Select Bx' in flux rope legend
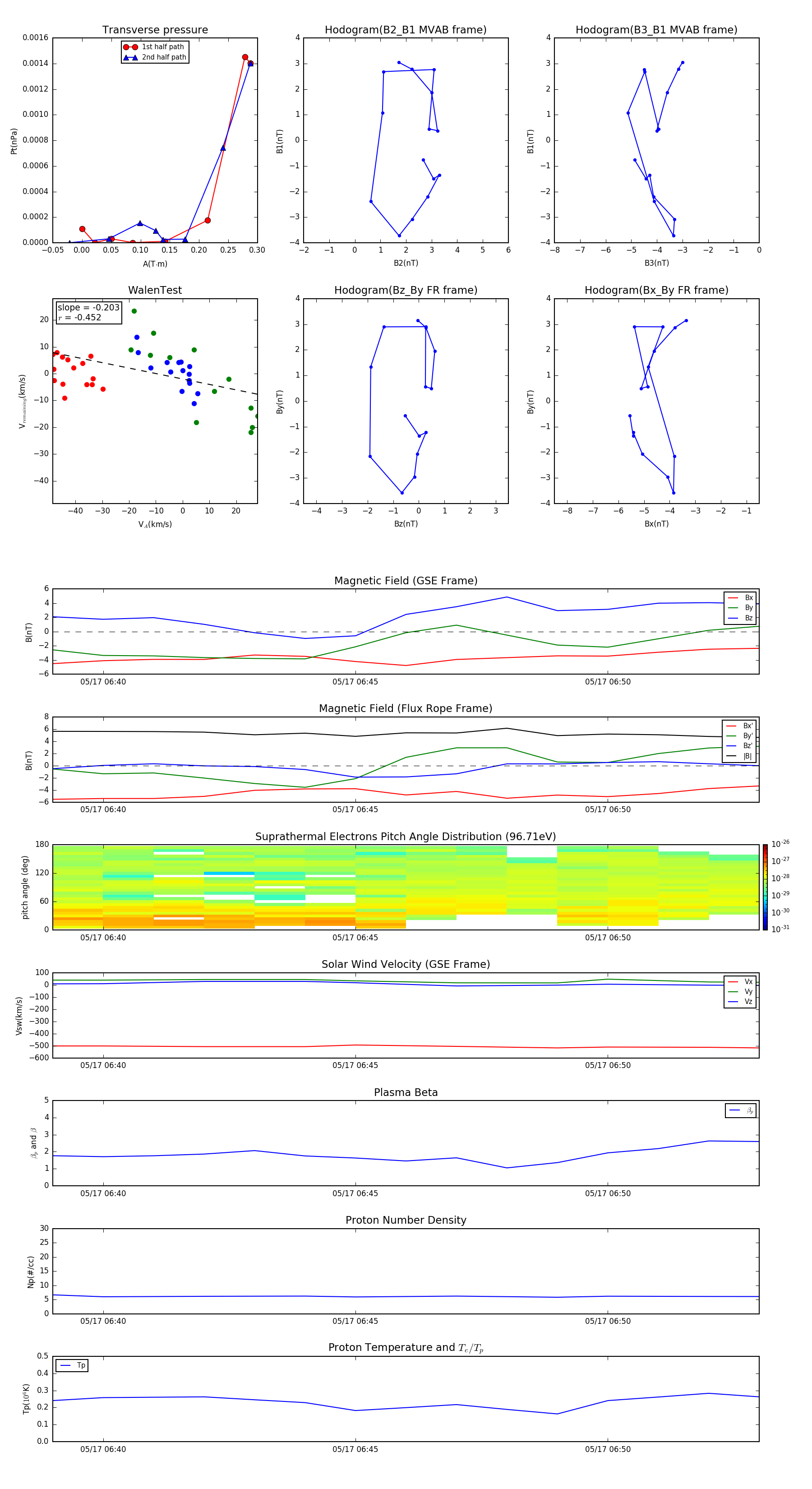812x1489 pixels. [740, 726]
